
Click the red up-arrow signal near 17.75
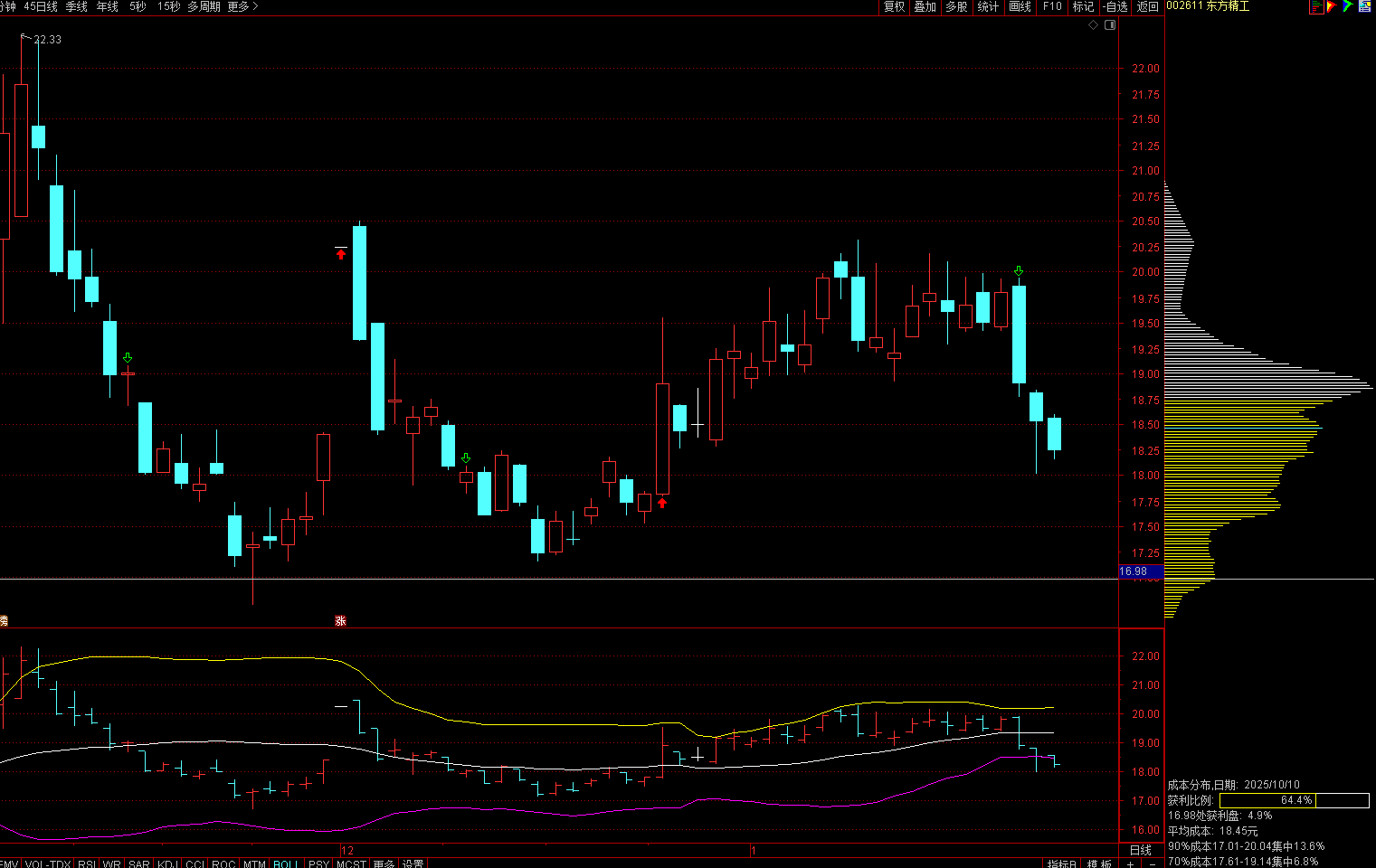pos(662,503)
